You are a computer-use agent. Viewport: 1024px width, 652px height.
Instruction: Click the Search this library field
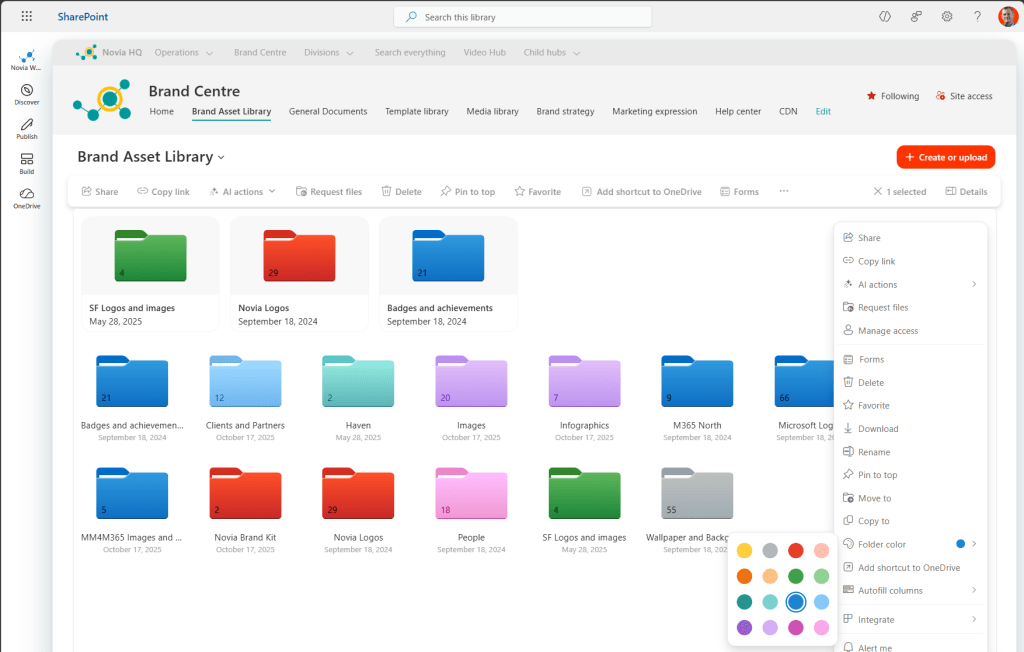point(522,17)
